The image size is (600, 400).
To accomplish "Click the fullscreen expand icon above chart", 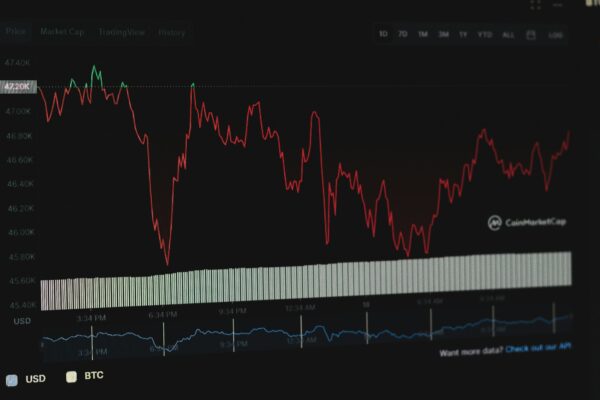I will click(536, 5).
